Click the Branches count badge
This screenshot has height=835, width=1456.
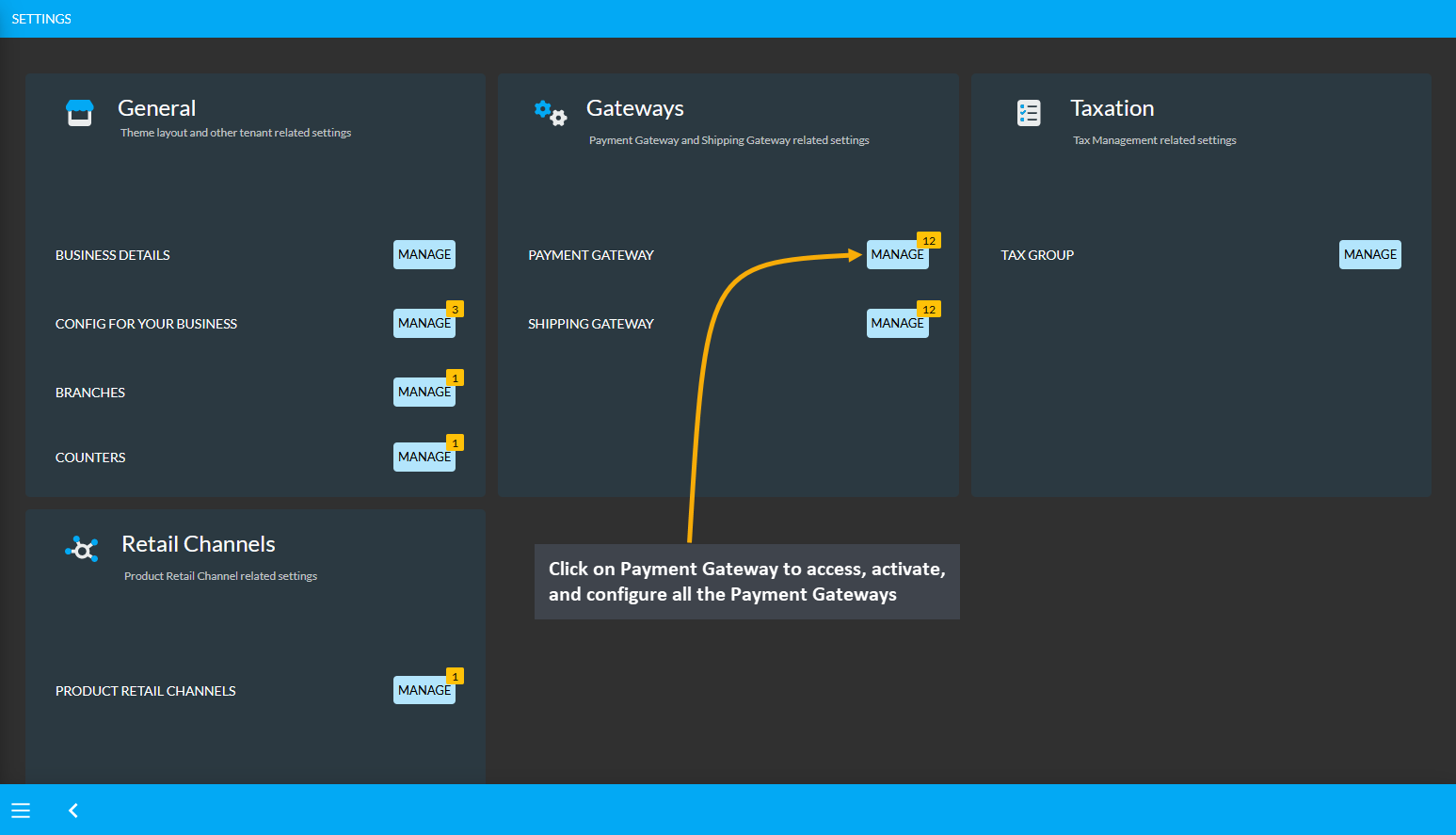click(456, 378)
